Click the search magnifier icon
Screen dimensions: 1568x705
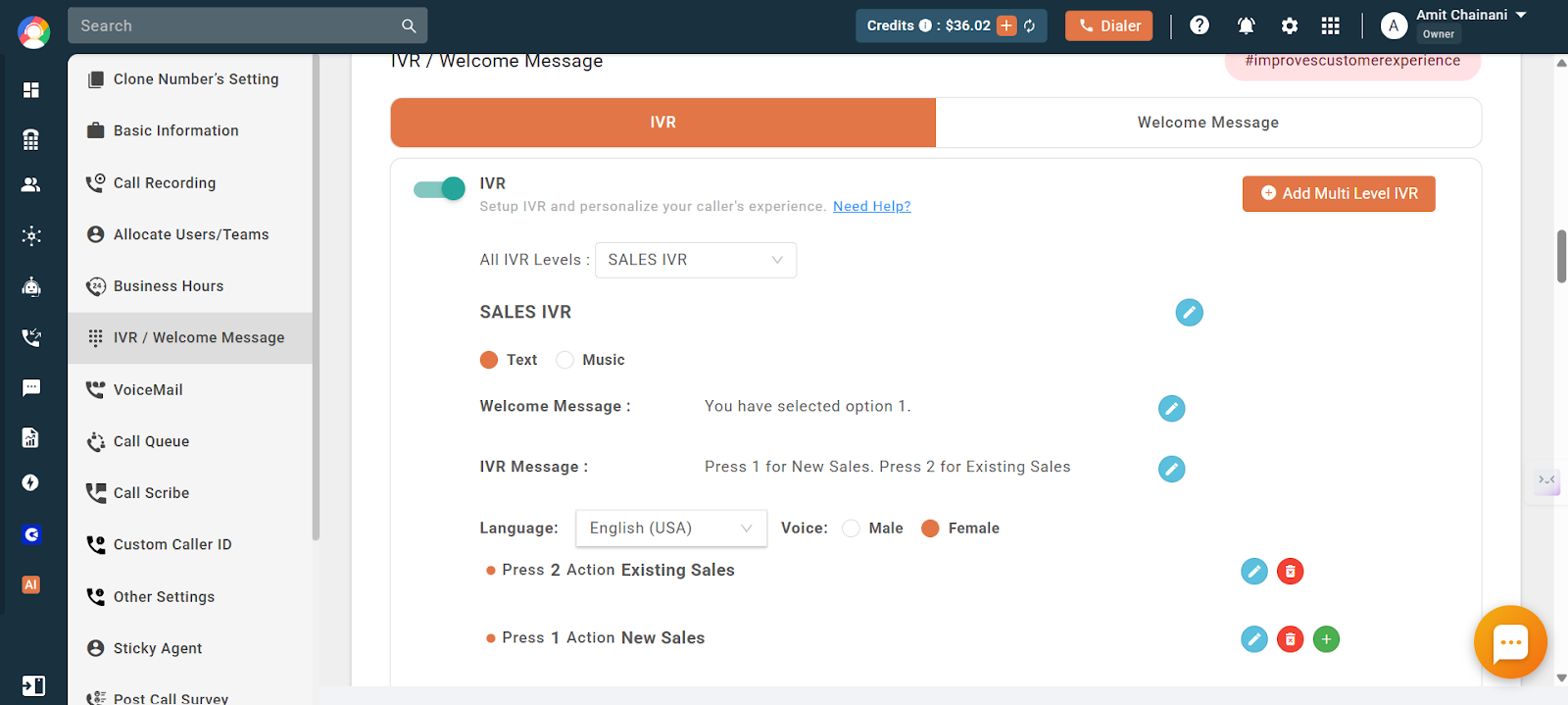pyautogui.click(x=409, y=26)
